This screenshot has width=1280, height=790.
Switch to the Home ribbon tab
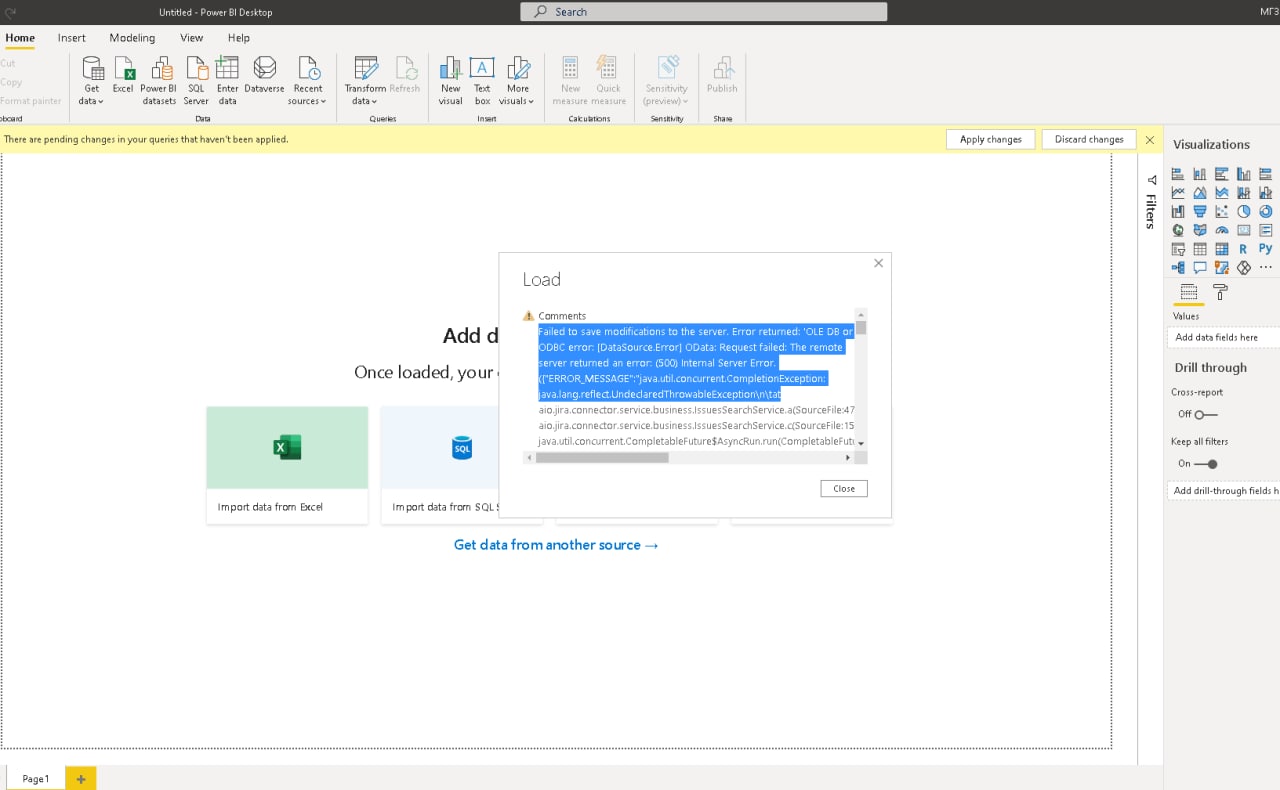tap(20, 38)
